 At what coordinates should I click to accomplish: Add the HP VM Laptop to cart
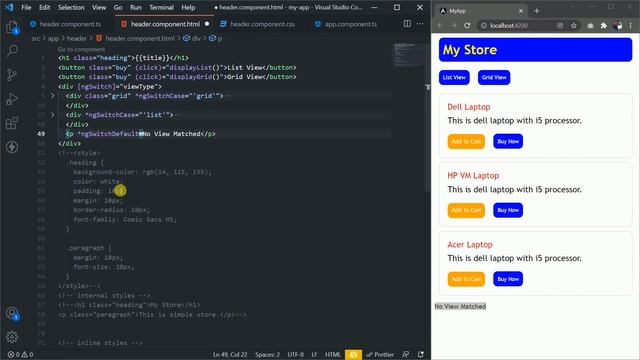click(466, 210)
